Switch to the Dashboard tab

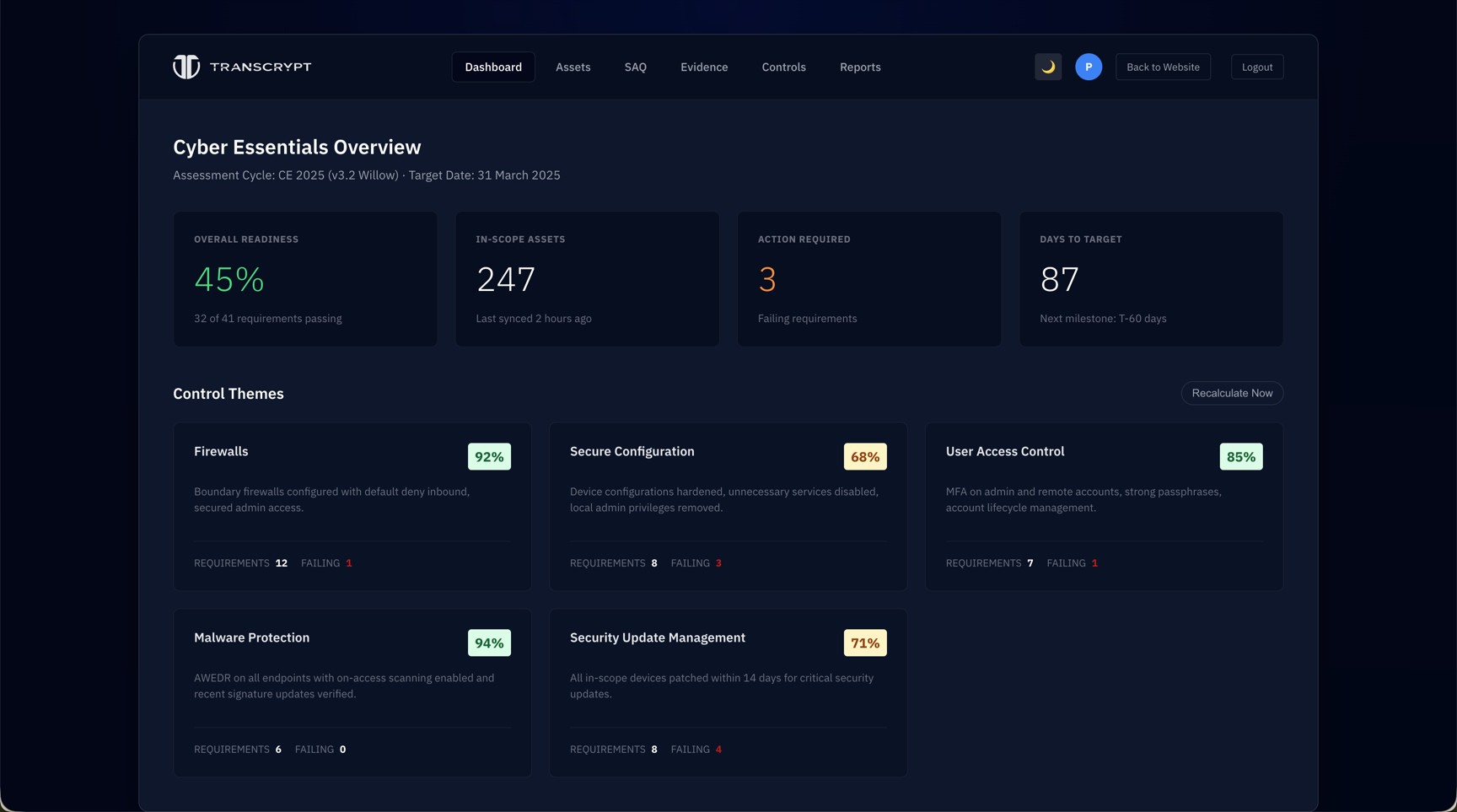tap(493, 67)
